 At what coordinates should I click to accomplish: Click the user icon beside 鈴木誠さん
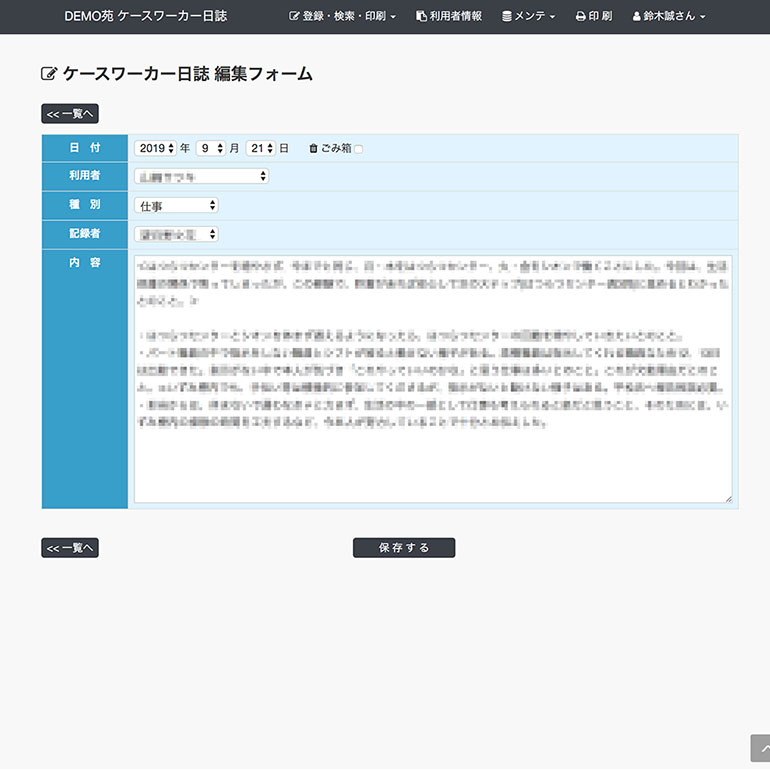click(636, 16)
